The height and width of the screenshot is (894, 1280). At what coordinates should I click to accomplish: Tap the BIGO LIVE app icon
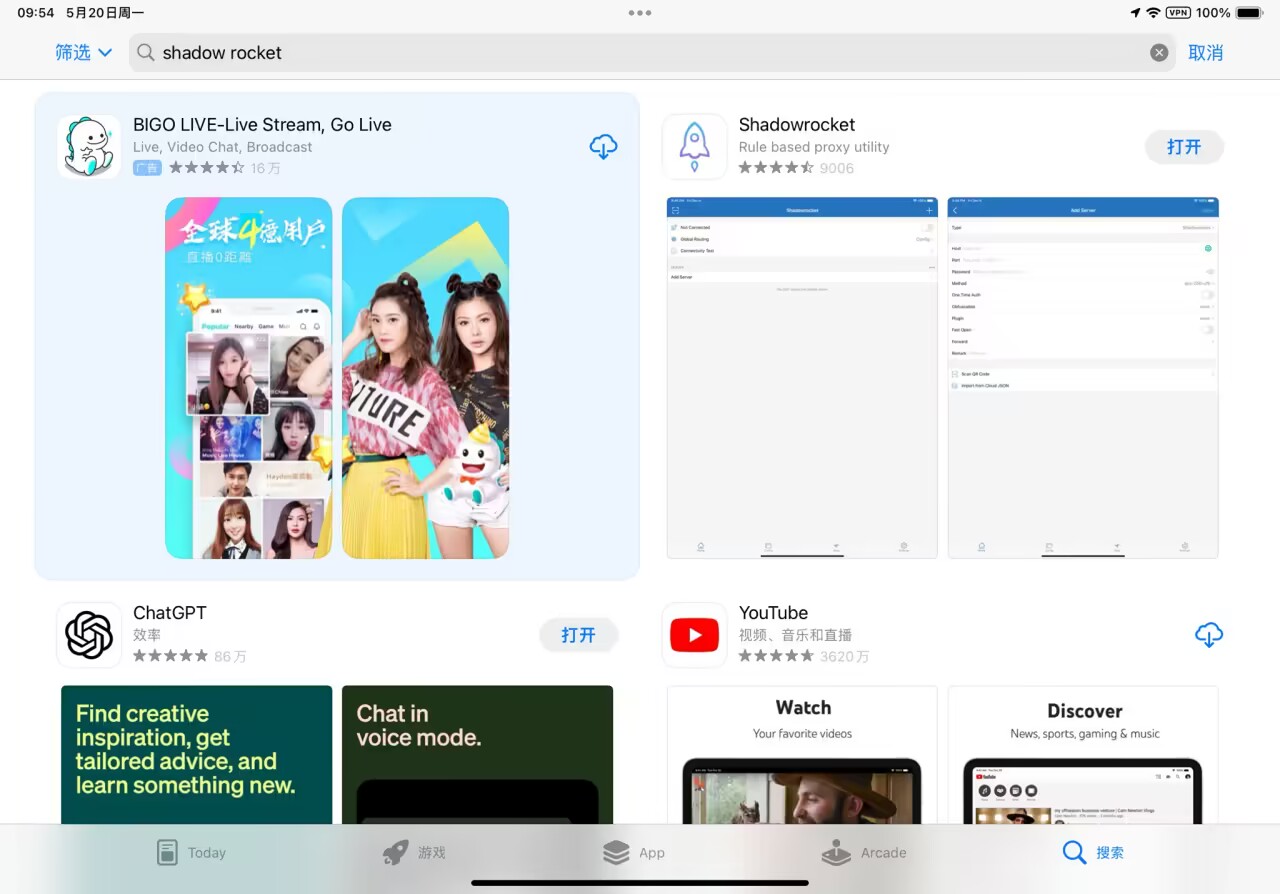[89, 147]
